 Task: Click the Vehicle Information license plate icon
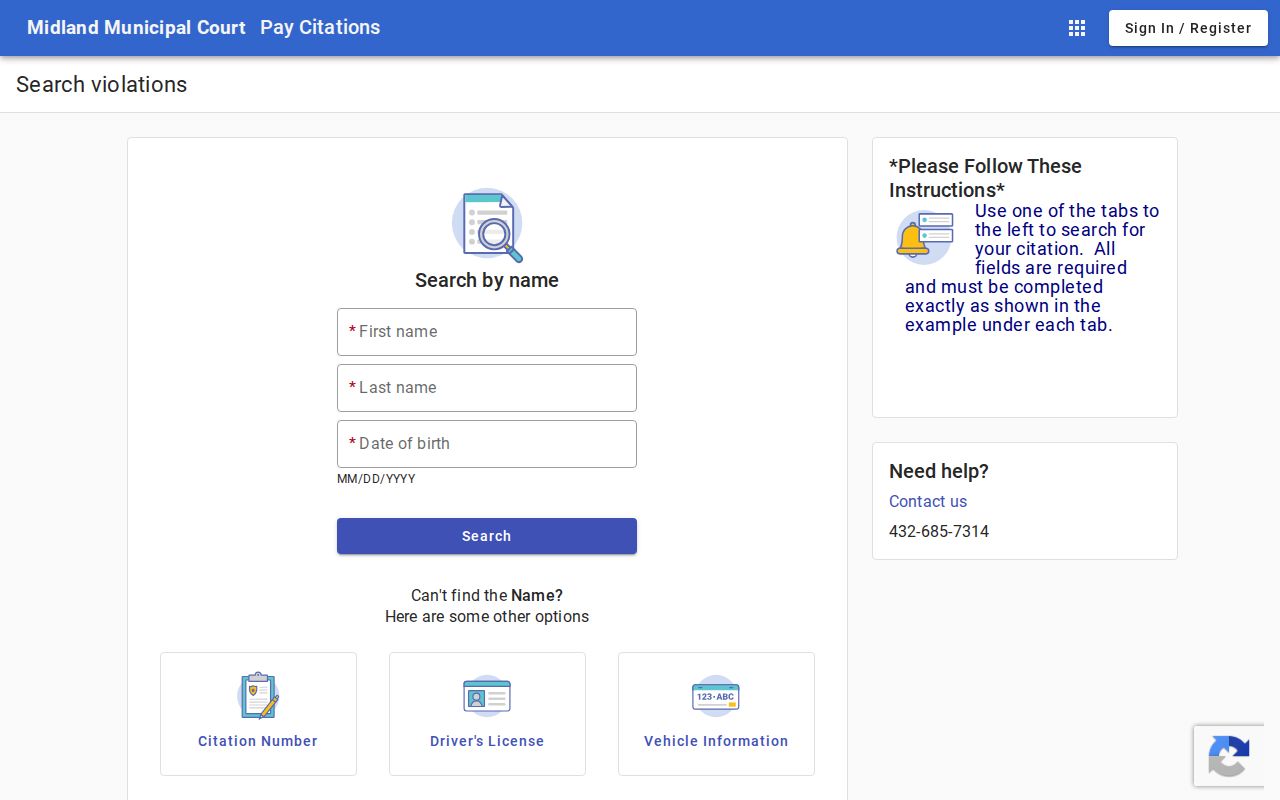pyautogui.click(x=716, y=696)
